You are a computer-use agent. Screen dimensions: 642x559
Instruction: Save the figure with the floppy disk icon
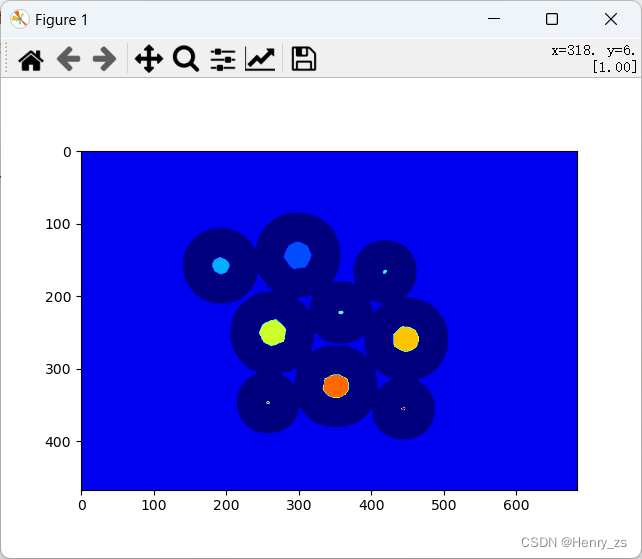pyautogui.click(x=303, y=59)
